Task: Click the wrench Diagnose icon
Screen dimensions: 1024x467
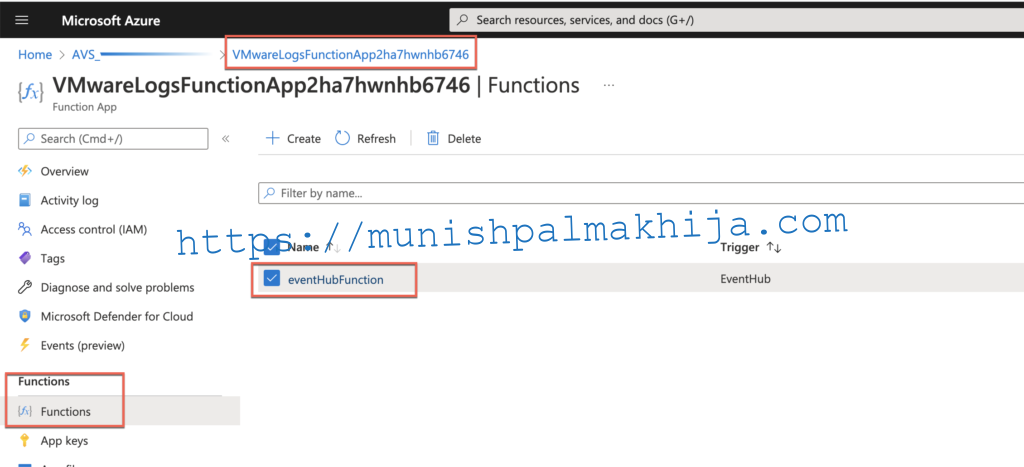Action: [25, 287]
